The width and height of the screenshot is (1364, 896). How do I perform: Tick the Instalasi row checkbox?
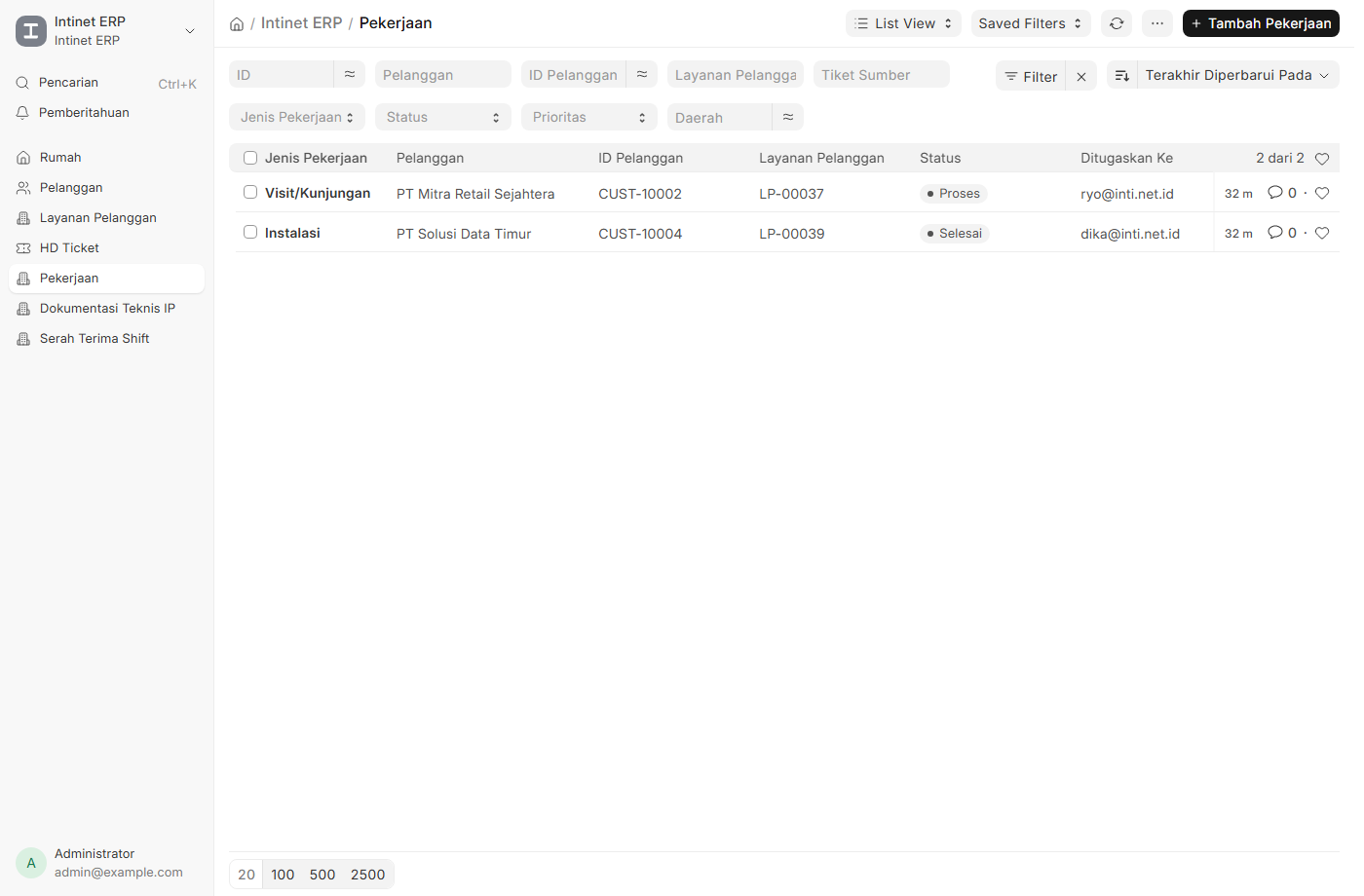click(x=250, y=233)
